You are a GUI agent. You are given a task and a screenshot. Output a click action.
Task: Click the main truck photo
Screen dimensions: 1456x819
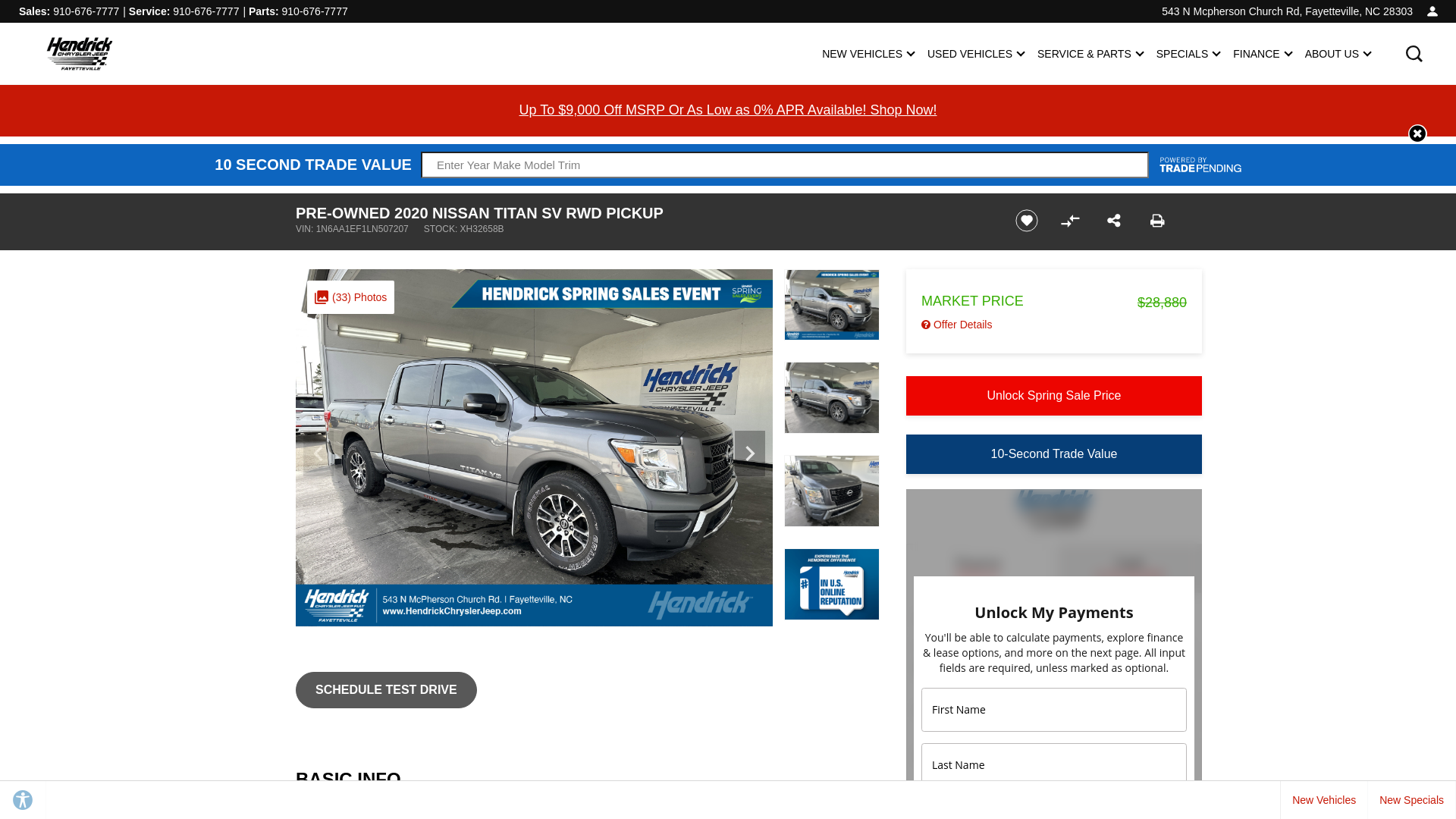coord(534,447)
